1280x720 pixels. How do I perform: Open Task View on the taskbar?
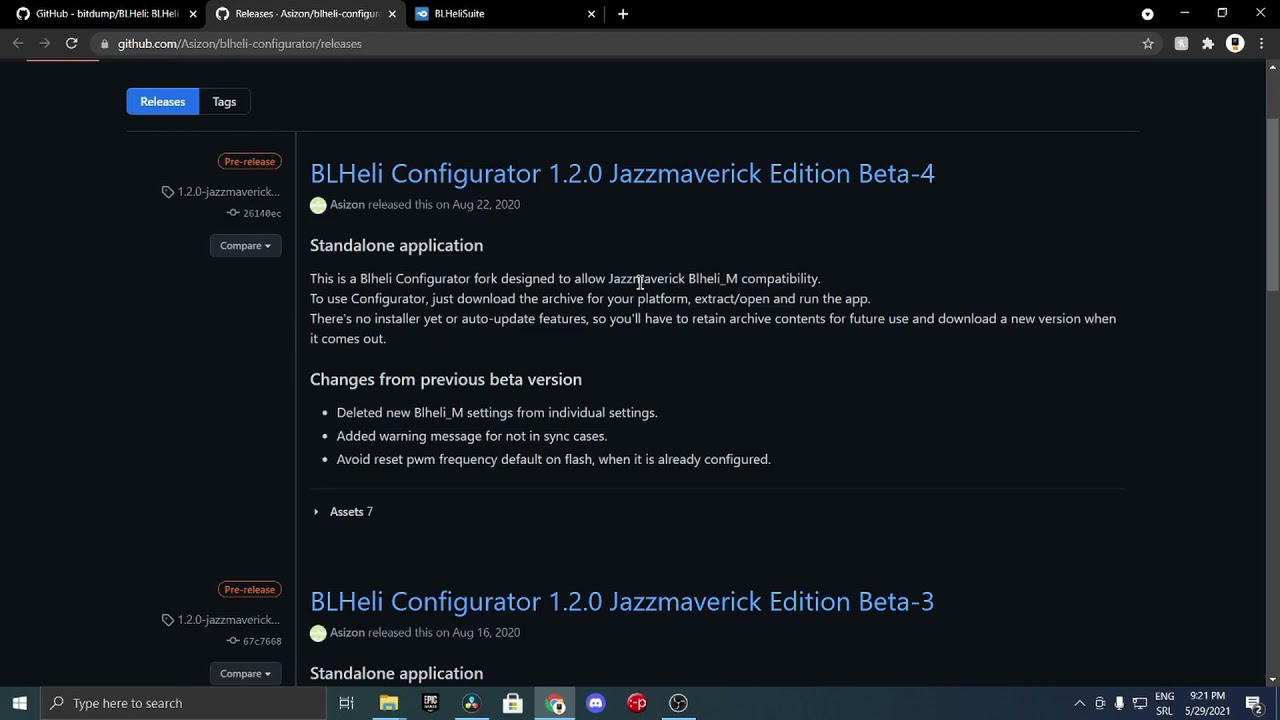pos(346,703)
